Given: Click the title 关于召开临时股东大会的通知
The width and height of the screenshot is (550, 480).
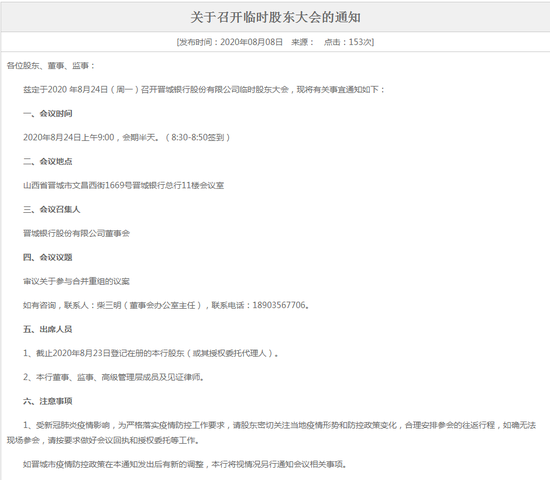Looking at the screenshot, I should 275,17.
